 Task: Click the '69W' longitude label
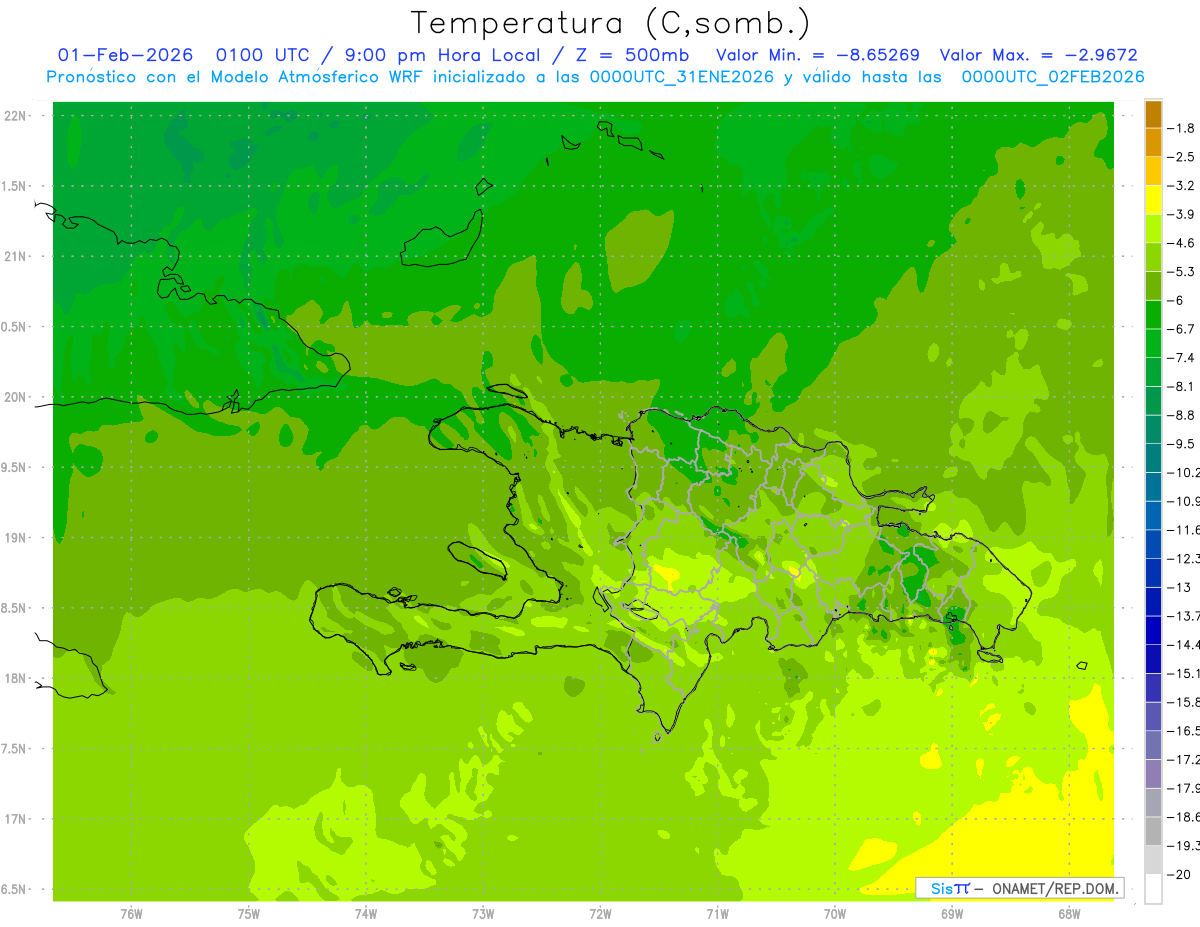[x=952, y=914]
